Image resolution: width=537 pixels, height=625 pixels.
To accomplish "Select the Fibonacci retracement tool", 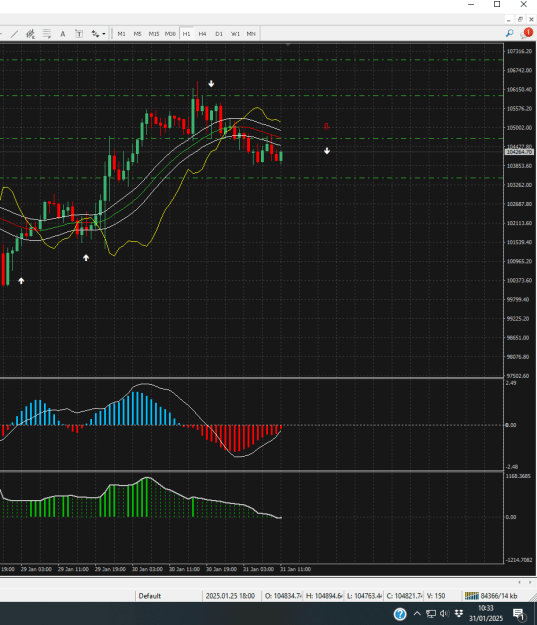I will click(47, 34).
